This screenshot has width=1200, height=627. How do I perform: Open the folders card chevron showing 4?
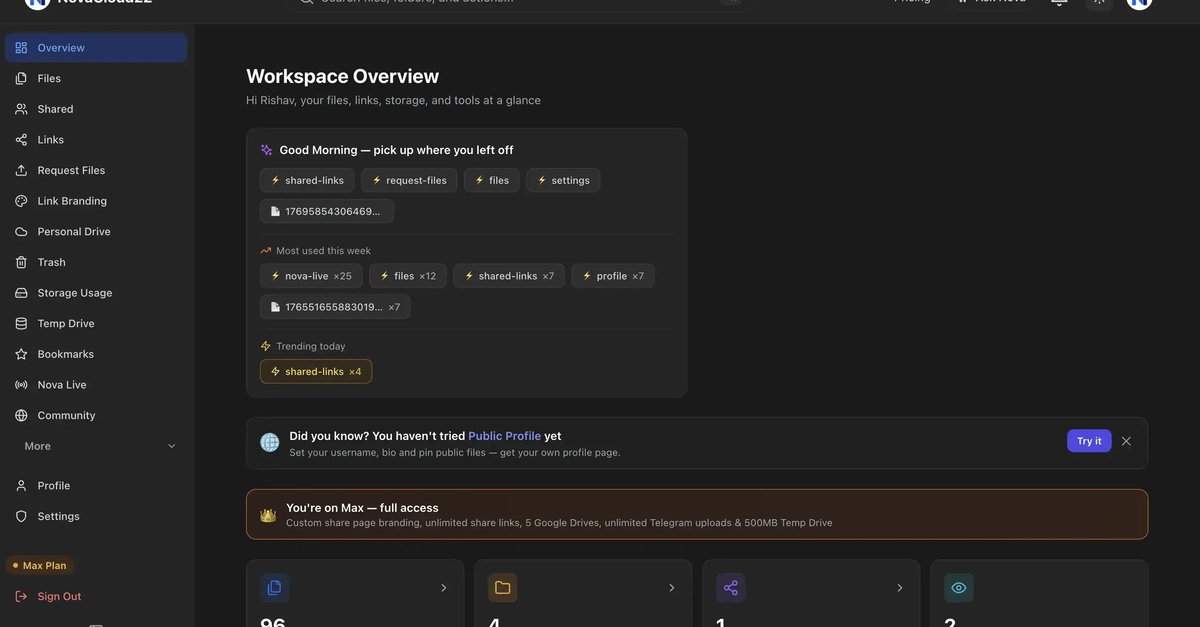(x=672, y=588)
